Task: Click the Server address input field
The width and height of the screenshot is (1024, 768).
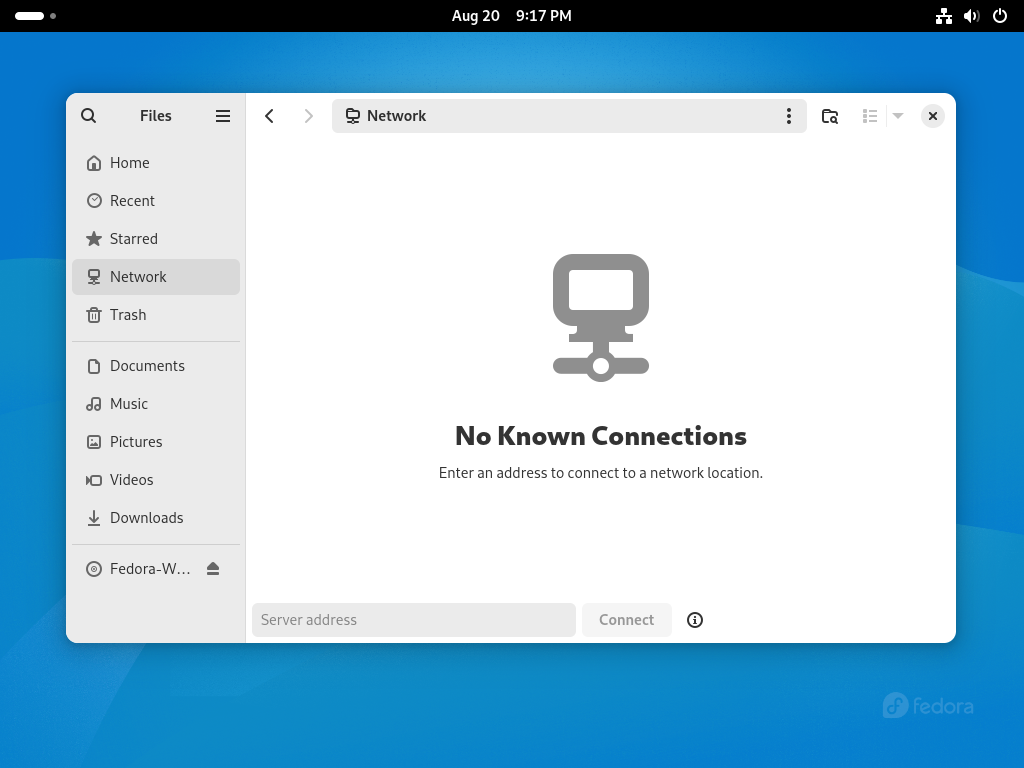Action: [413, 620]
